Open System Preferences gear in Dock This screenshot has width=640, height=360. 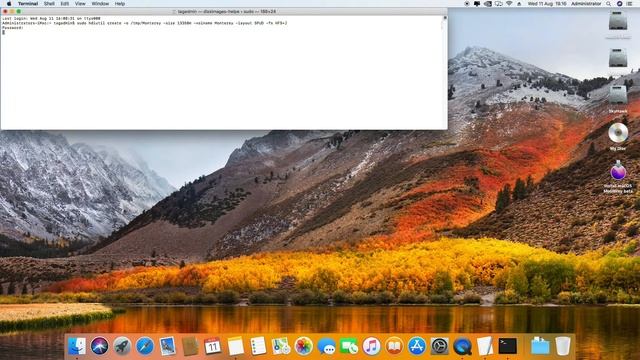tap(440, 346)
